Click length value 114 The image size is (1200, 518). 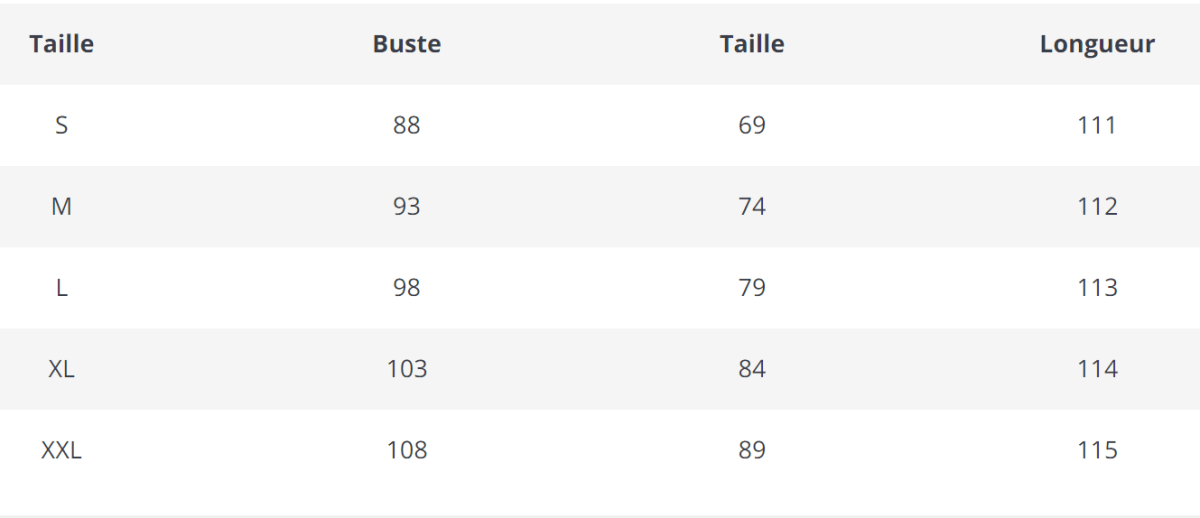(1097, 369)
